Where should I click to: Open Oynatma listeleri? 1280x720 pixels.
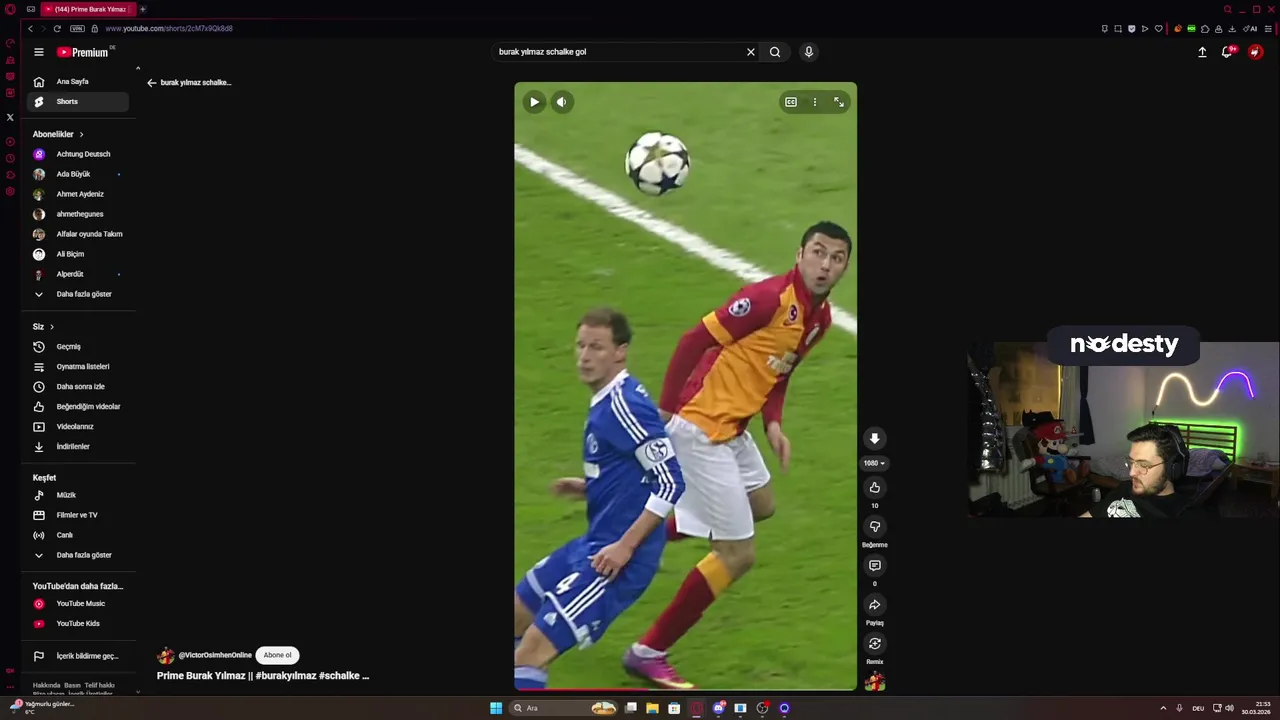coord(78,367)
